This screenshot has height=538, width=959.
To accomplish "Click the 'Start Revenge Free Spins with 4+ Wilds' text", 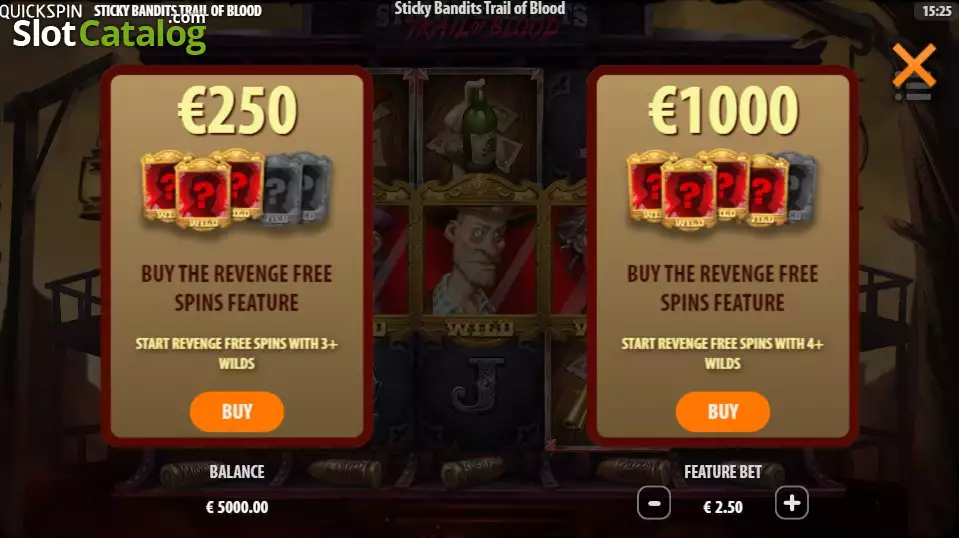I will pos(722,353).
